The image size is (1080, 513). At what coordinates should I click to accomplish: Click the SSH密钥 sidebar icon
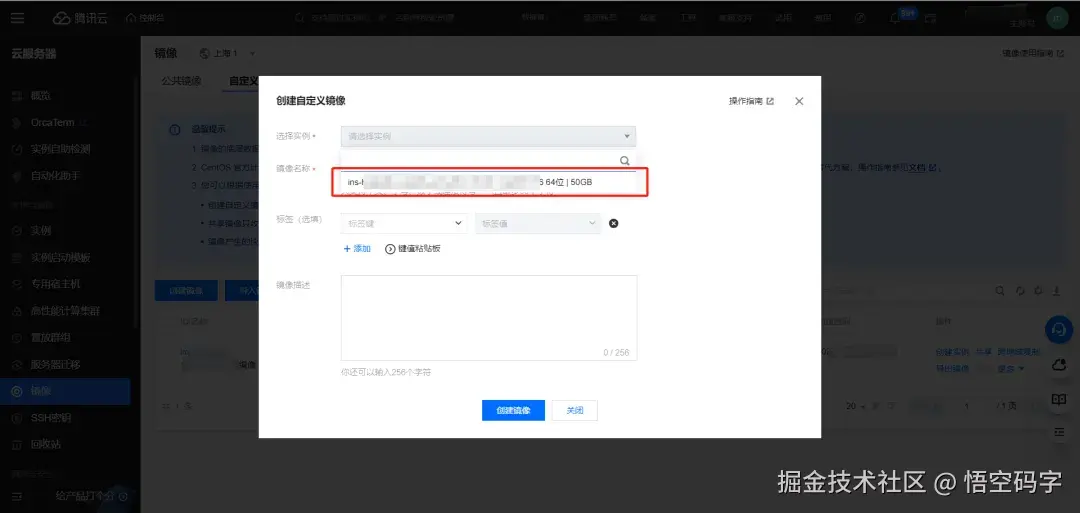(17, 418)
